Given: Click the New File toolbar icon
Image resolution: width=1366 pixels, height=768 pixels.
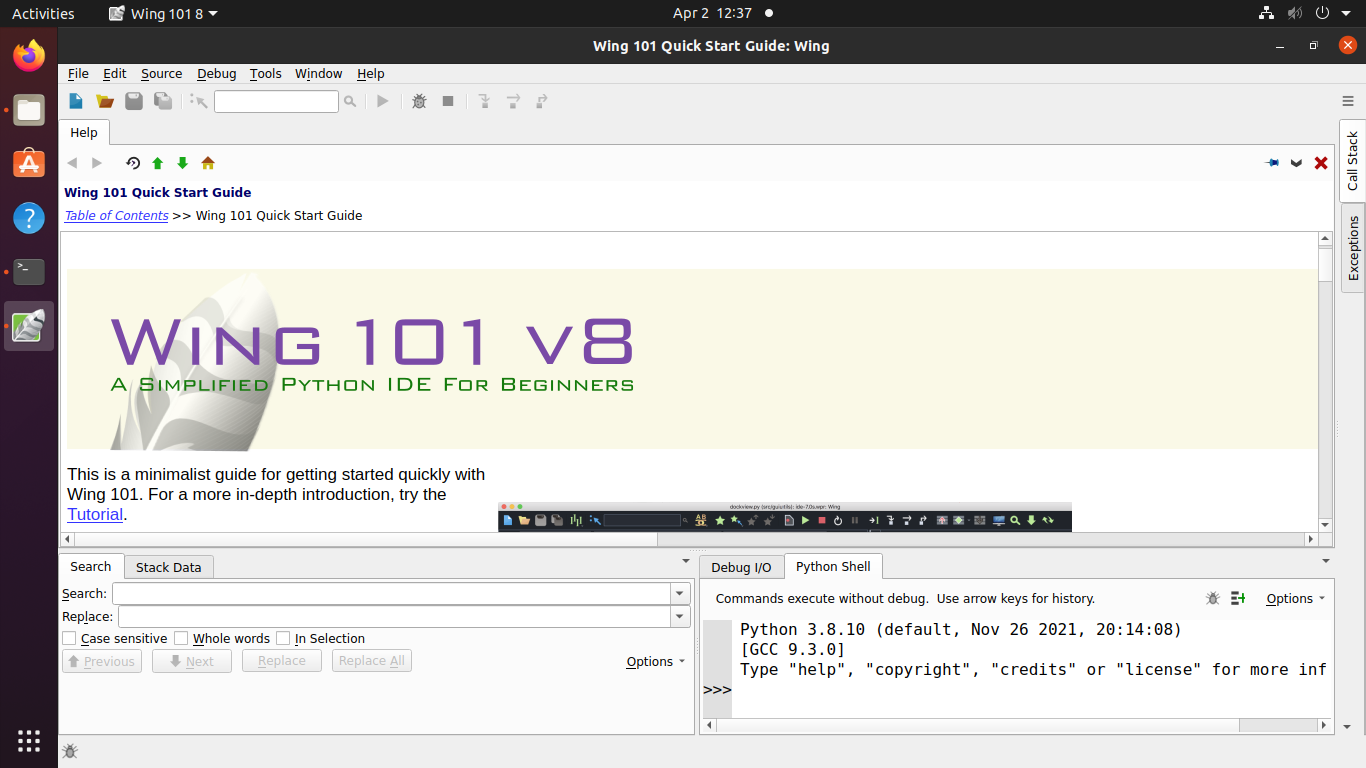Looking at the screenshot, I should coord(76,101).
